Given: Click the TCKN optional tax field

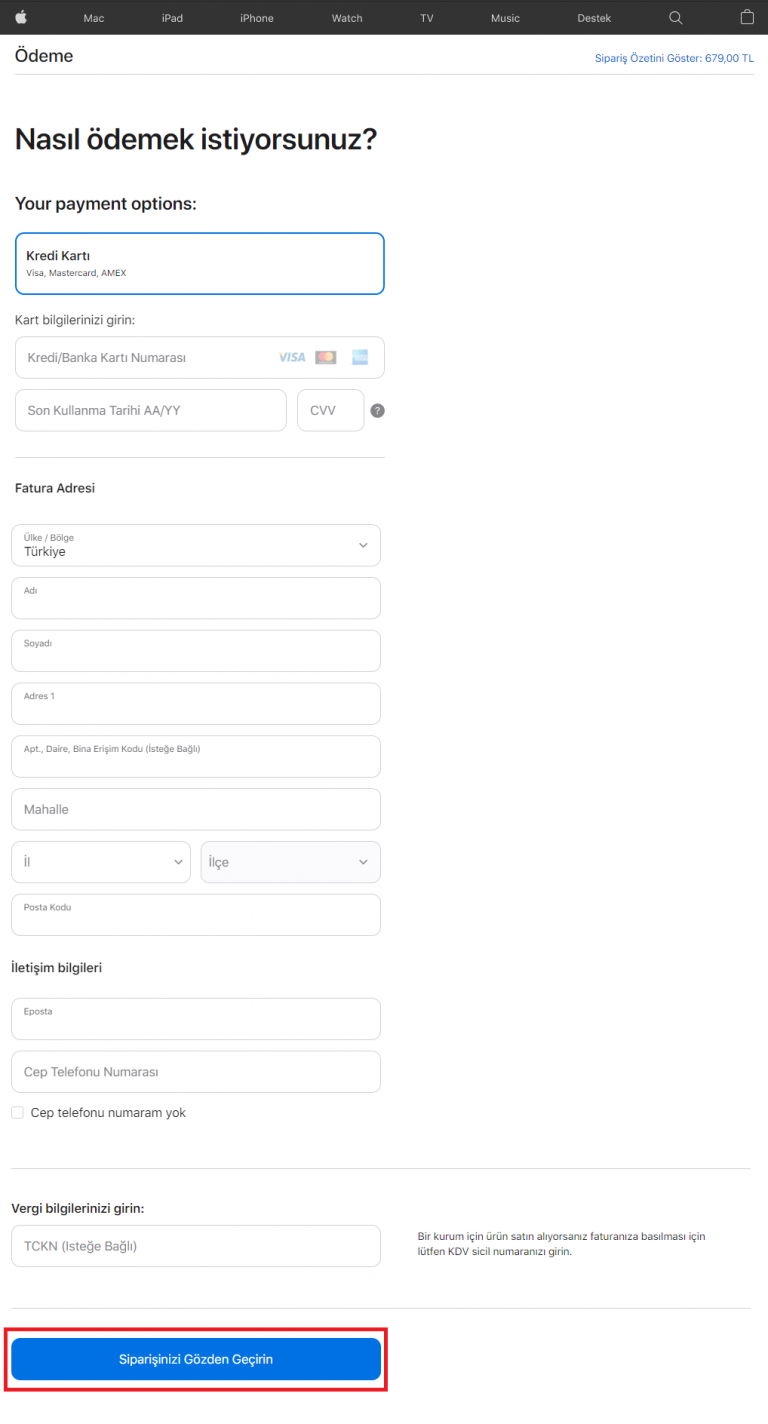Looking at the screenshot, I should (195, 1245).
